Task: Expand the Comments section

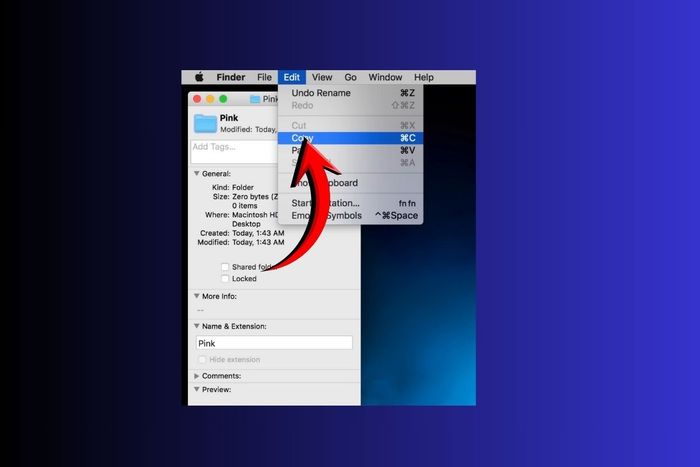Action: 196,376
